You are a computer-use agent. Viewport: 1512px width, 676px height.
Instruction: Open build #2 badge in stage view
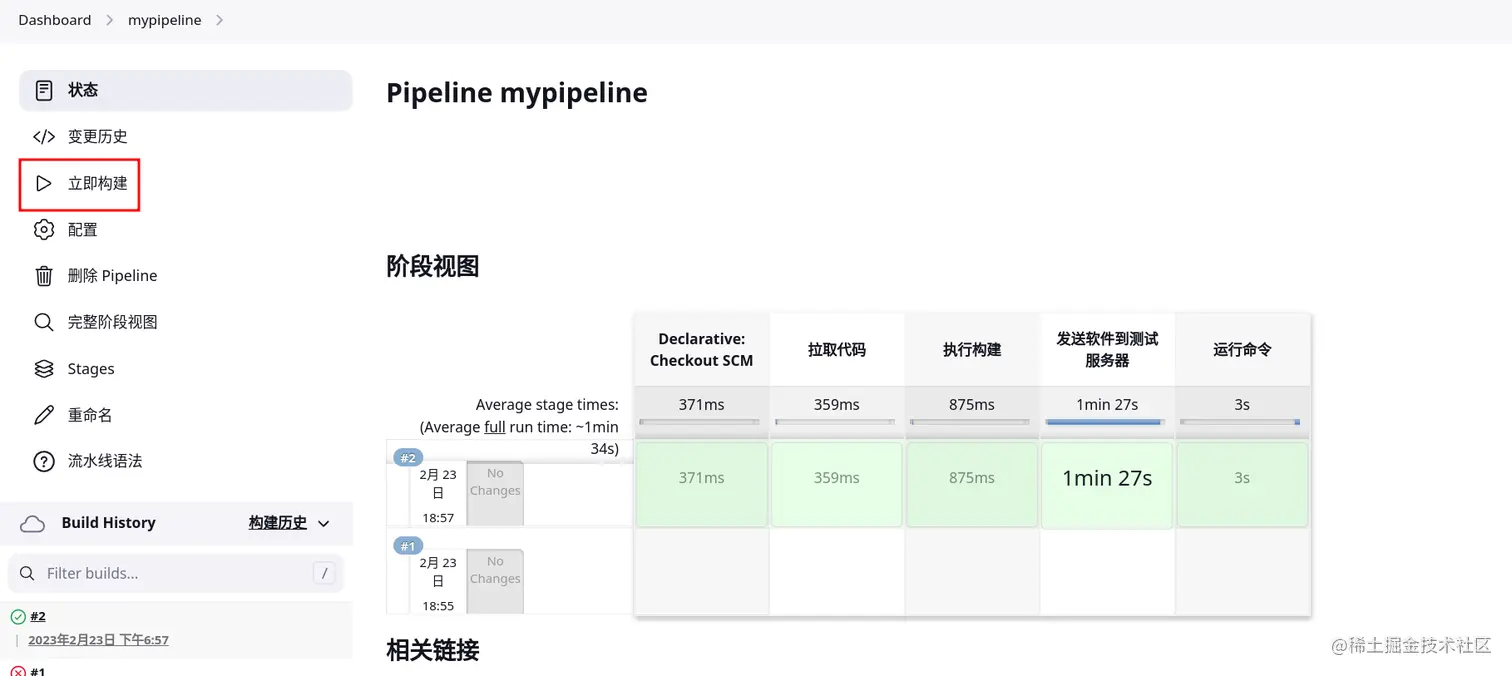point(408,458)
